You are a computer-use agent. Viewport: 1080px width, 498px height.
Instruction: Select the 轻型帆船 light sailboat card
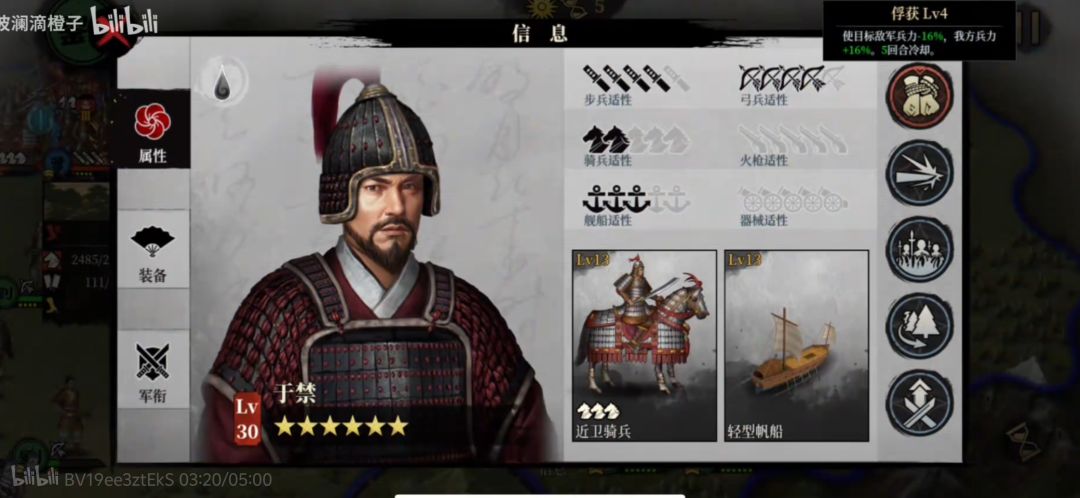pos(796,345)
